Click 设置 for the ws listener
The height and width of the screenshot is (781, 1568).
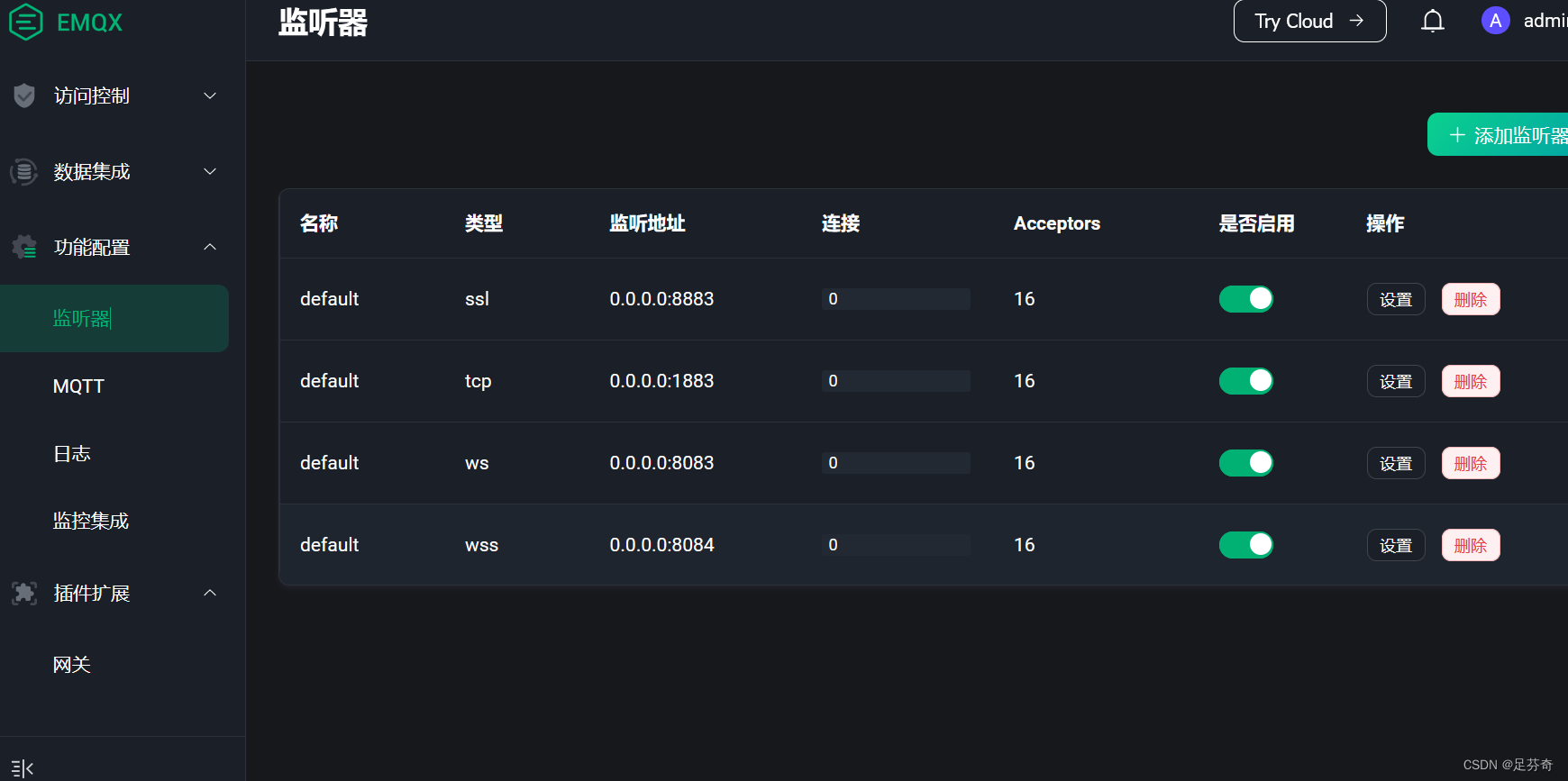click(x=1396, y=463)
